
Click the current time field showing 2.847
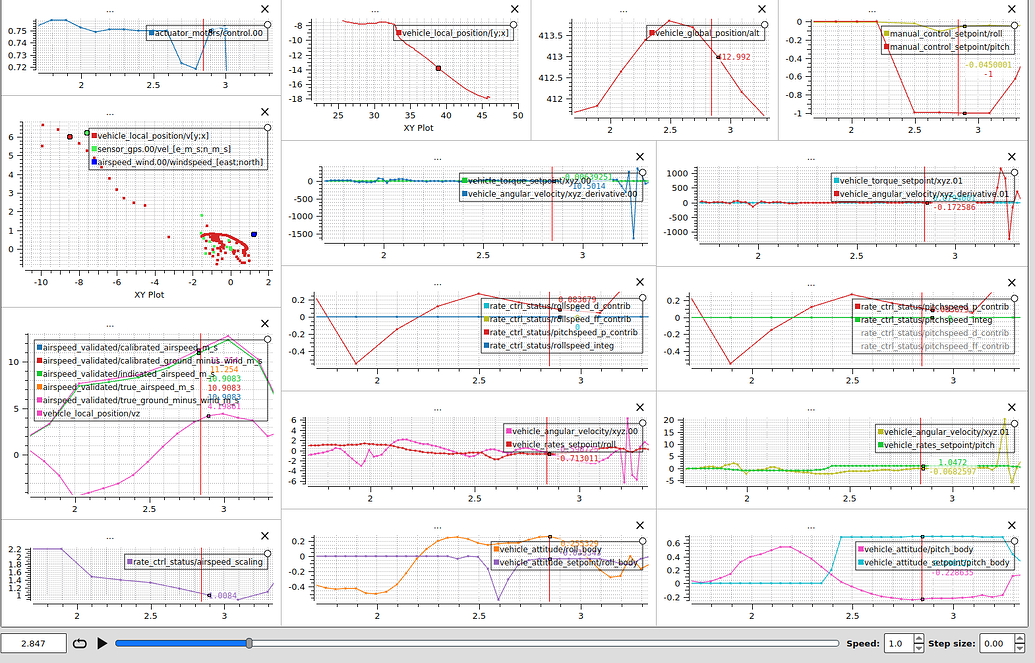point(34,643)
